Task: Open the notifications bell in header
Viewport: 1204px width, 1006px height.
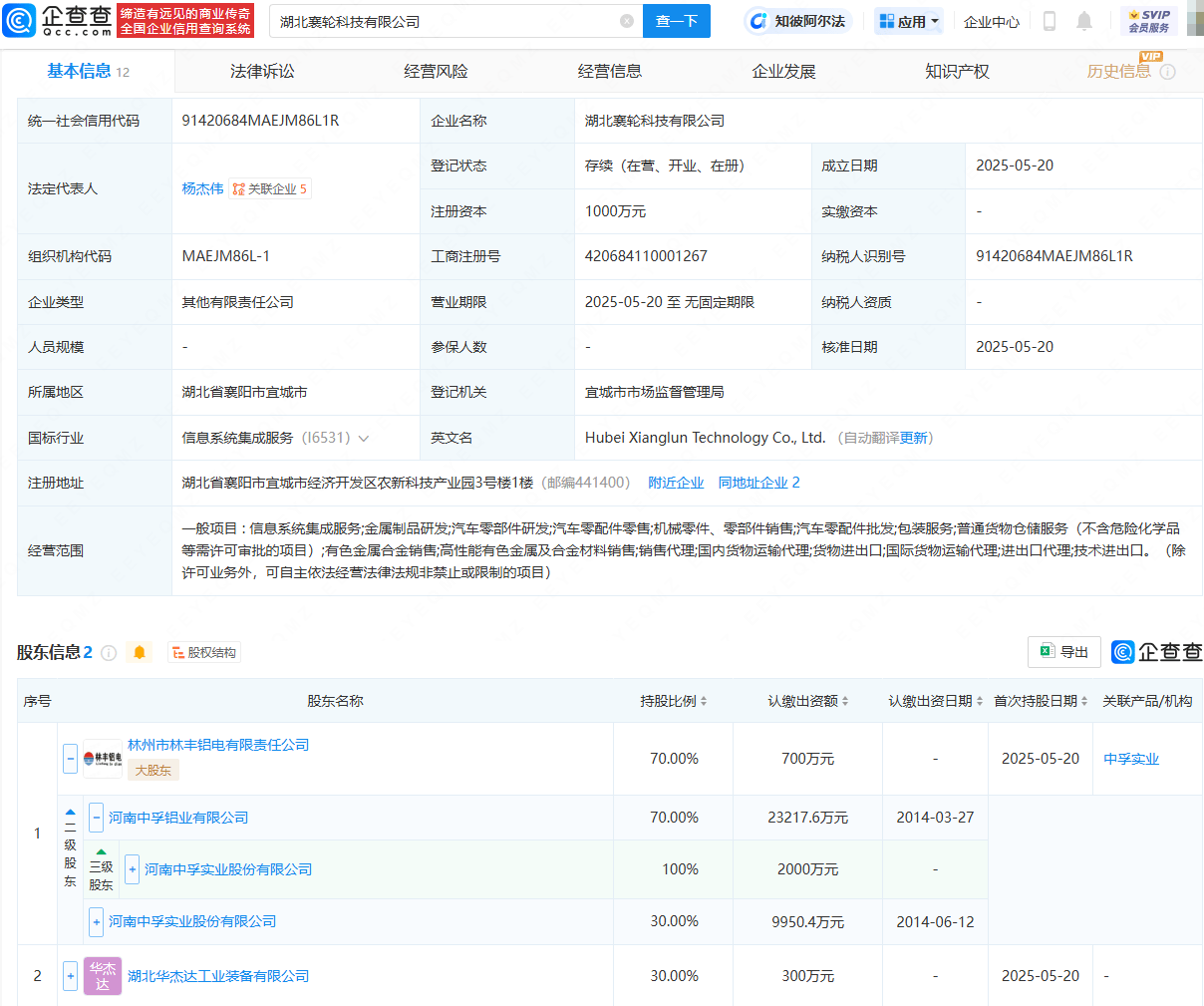Action: point(1084,21)
